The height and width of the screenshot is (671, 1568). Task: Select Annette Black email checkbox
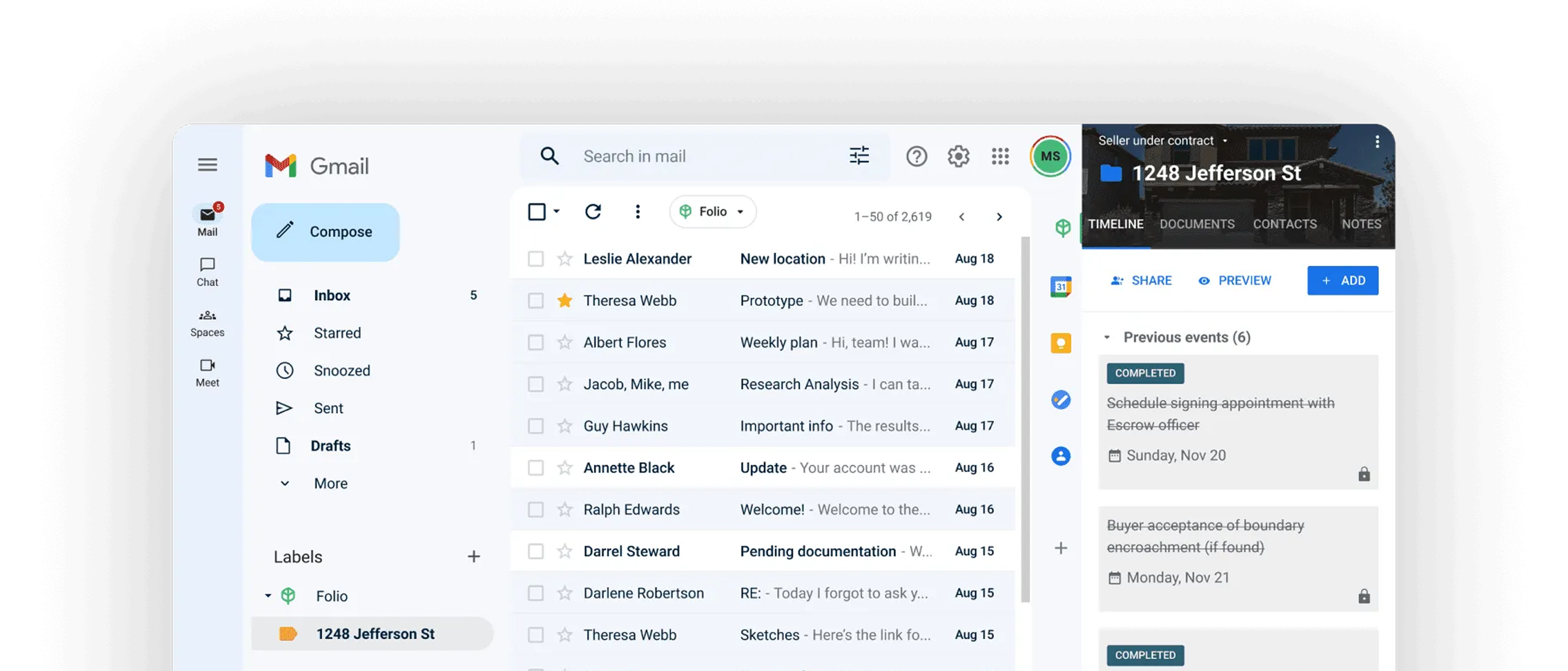click(x=536, y=468)
